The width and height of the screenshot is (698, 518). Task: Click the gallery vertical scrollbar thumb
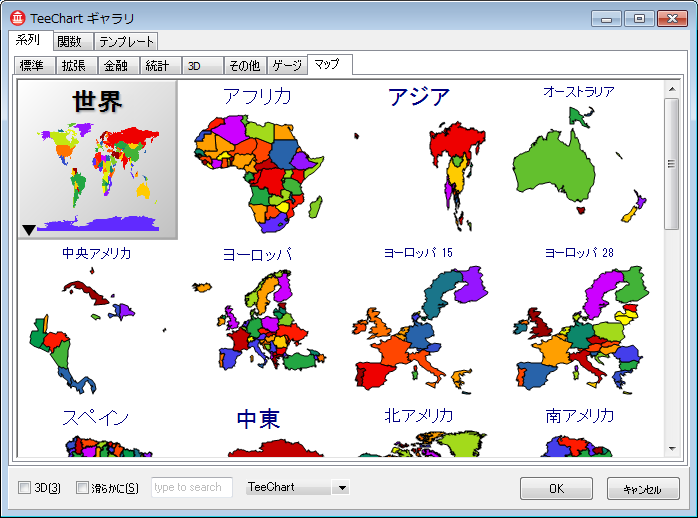672,164
